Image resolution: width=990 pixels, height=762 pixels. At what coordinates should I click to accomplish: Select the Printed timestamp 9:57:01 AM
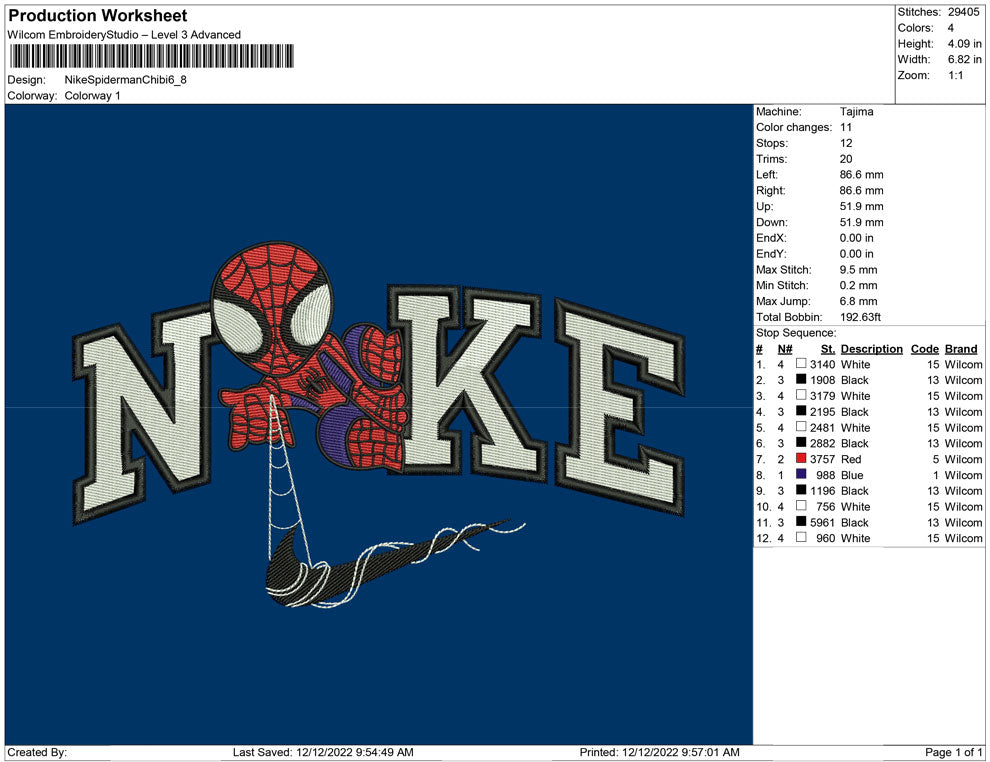[x=710, y=752]
